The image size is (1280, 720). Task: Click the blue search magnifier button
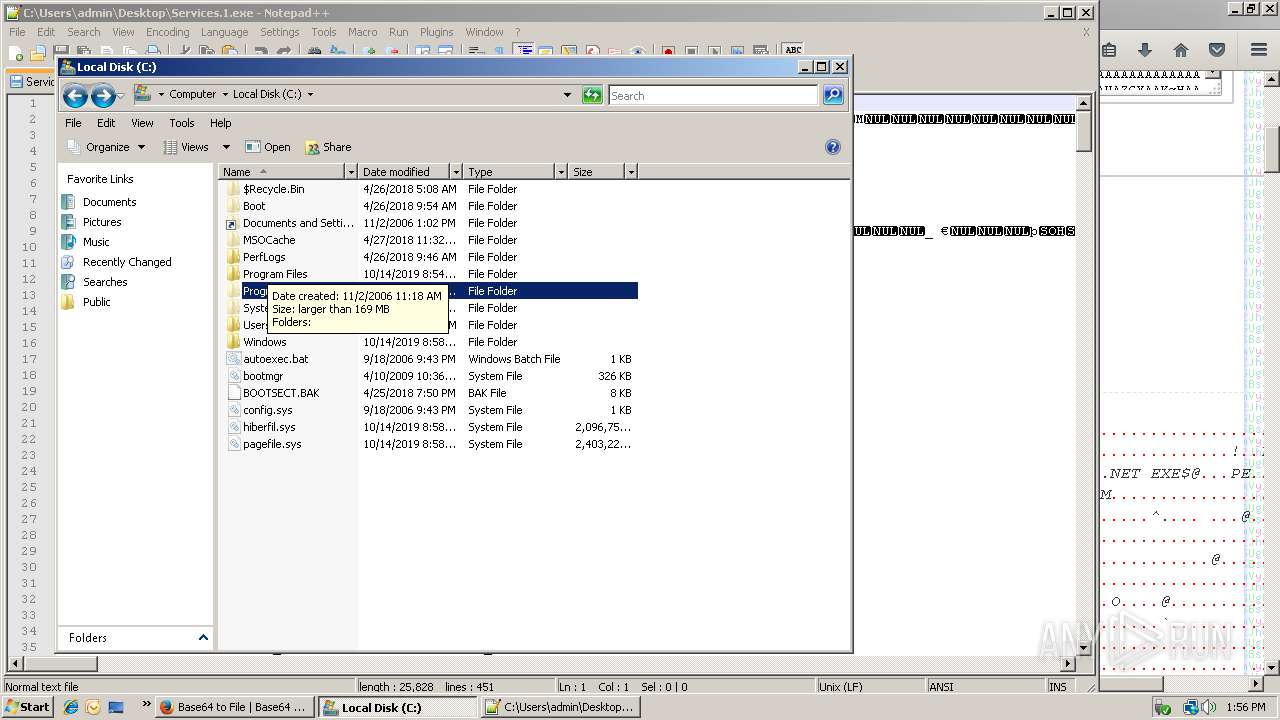(833, 95)
